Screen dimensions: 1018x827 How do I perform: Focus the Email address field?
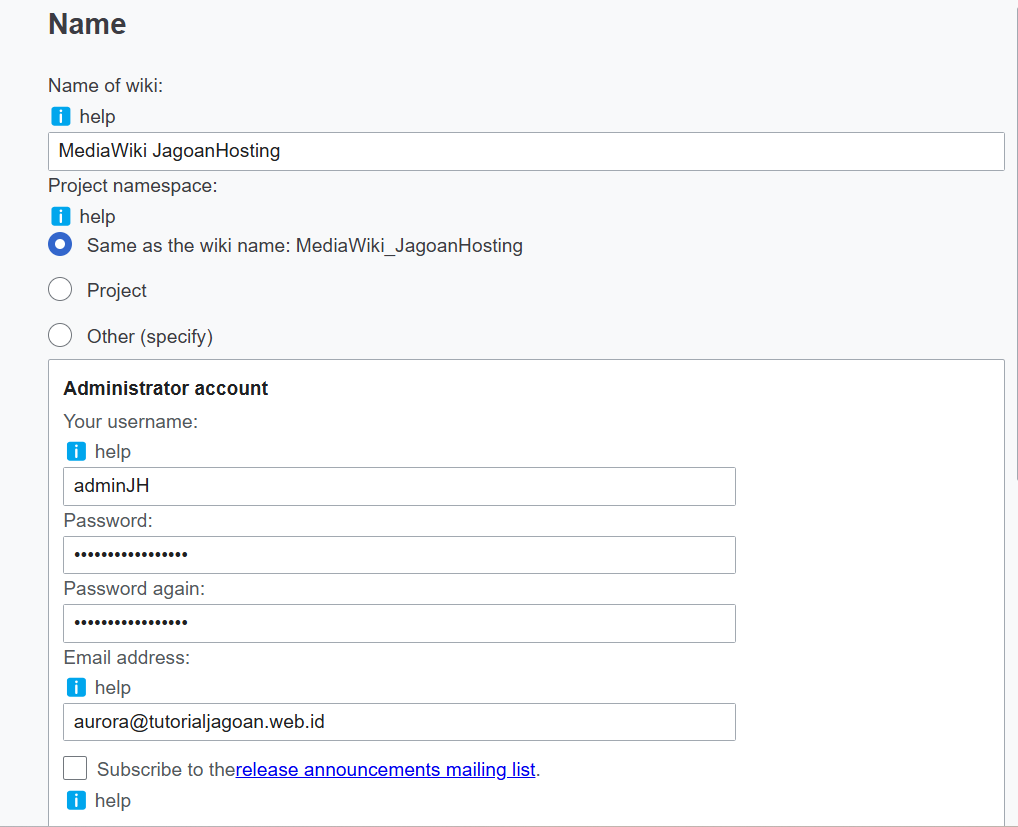click(399, 722)
